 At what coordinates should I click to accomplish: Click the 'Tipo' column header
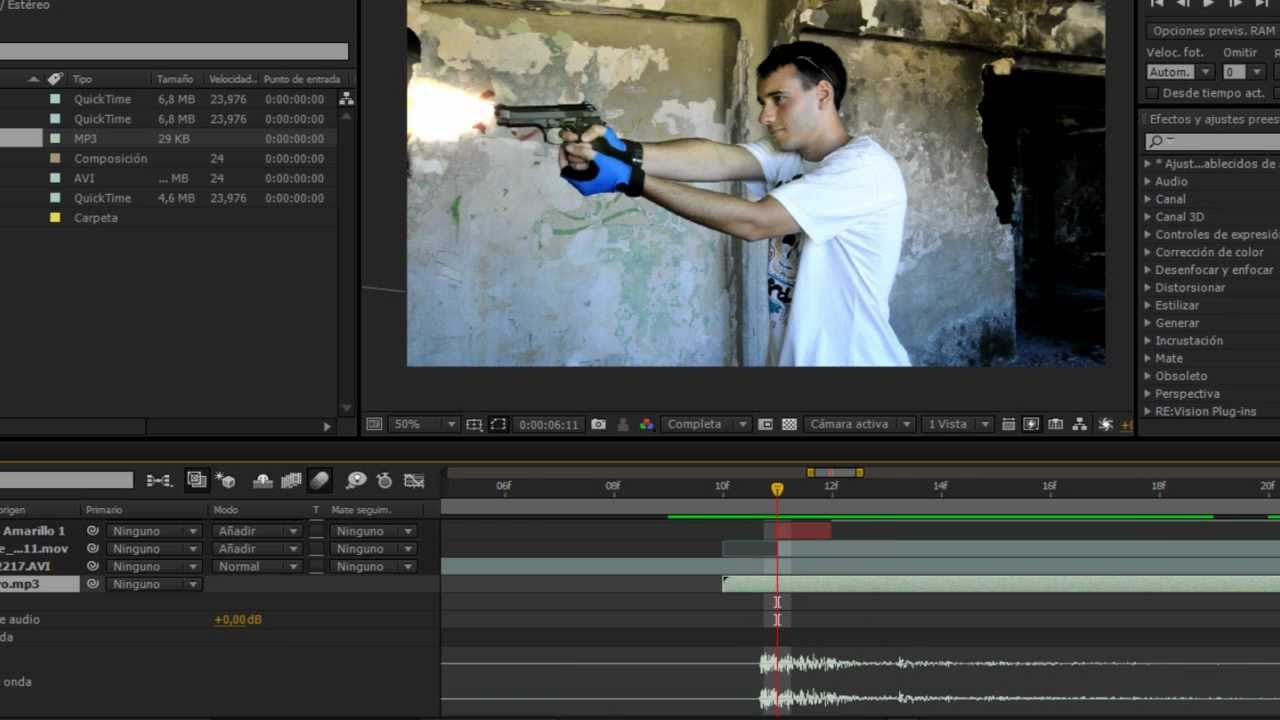pyautogui.click(x=82, y=79)
